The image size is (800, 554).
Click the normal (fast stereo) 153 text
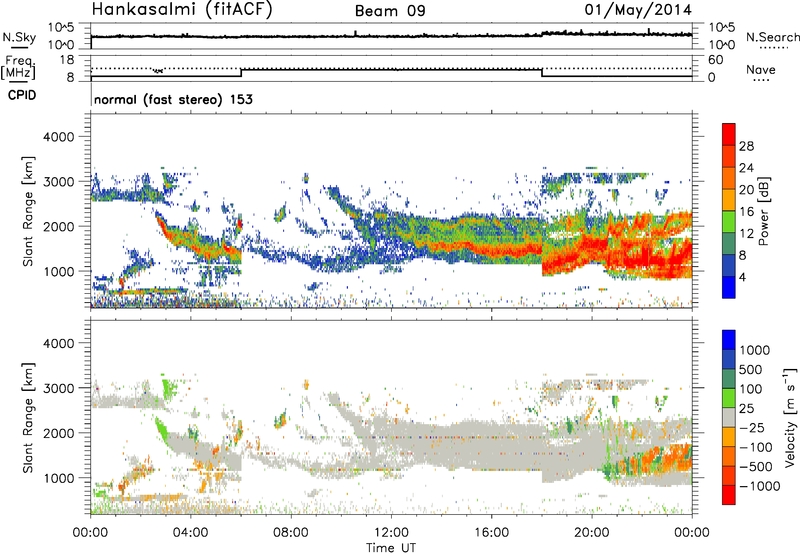[x=173, y=99]
